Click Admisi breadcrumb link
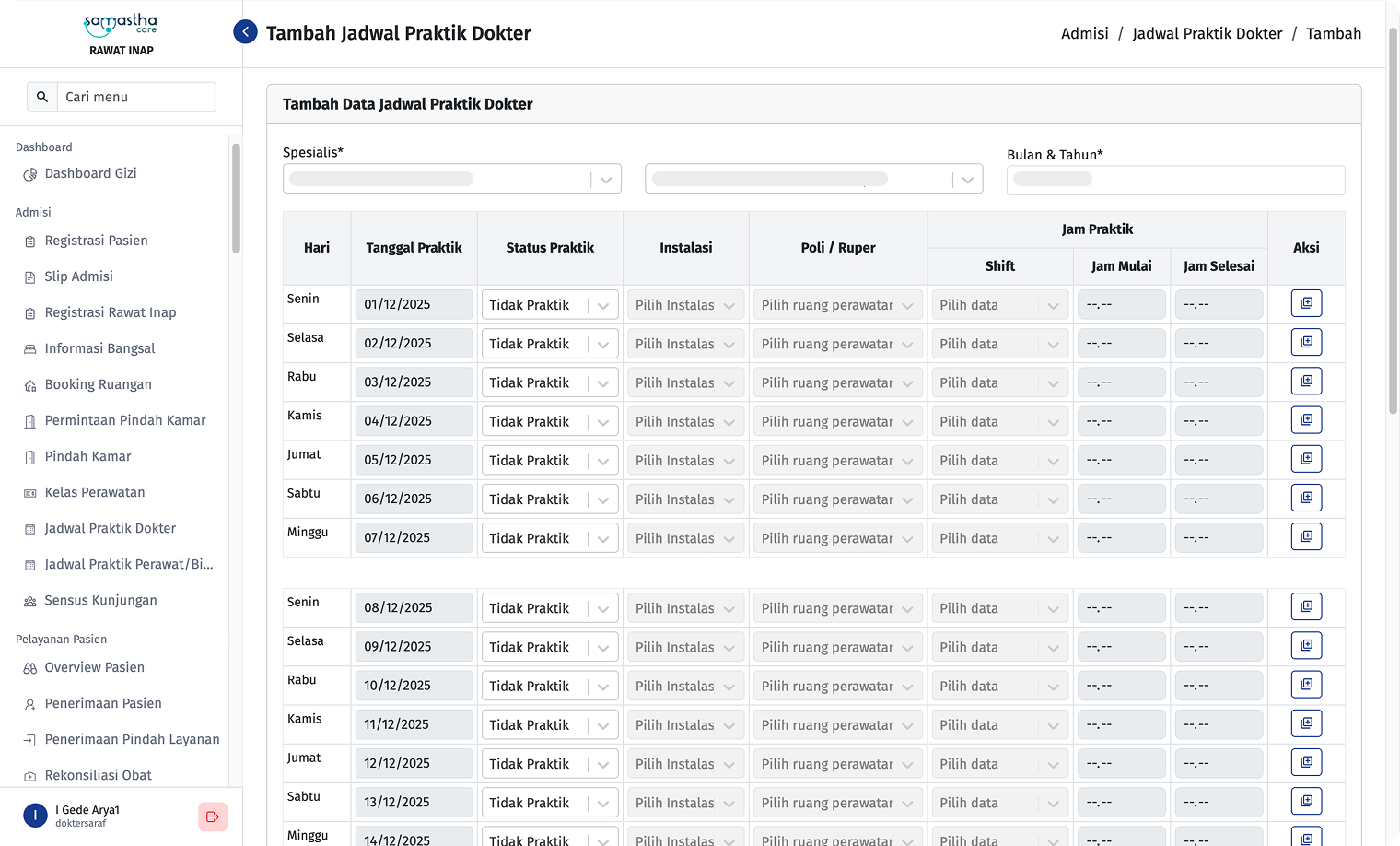This screenshot has height=846, width=1400. 1084,33
